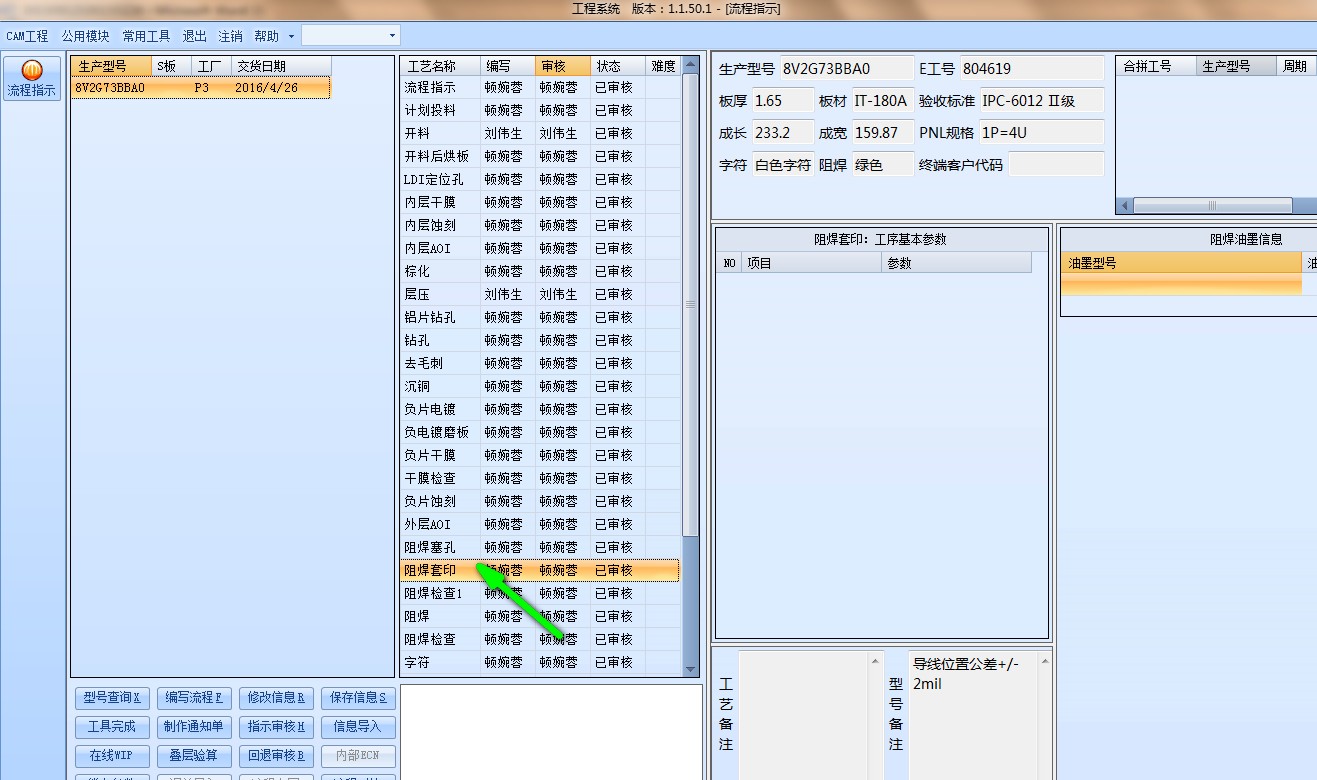Click the 参数 column header in parameter table
The width and height of the screenshot is (1317, 780).
point(957,263)
